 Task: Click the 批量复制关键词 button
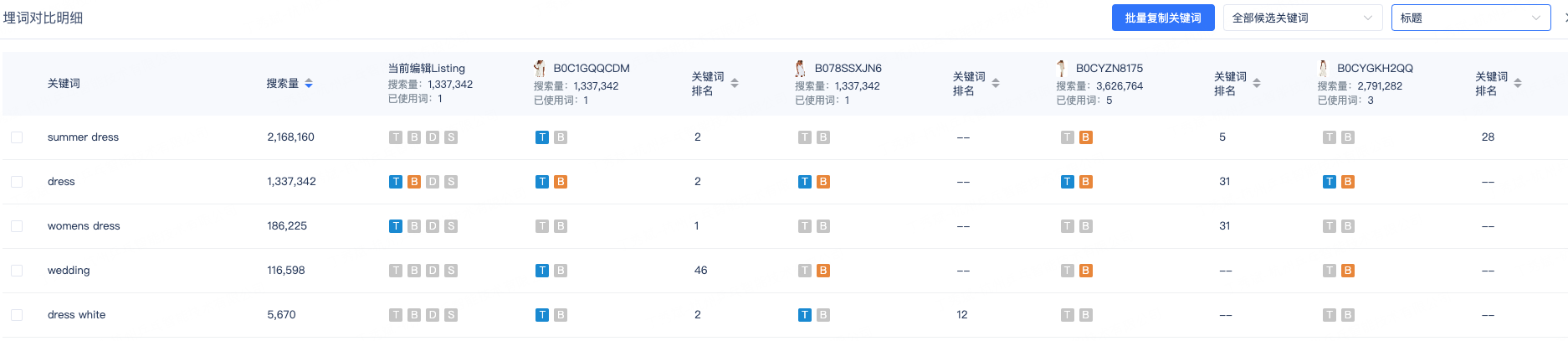coord(1163,18)
